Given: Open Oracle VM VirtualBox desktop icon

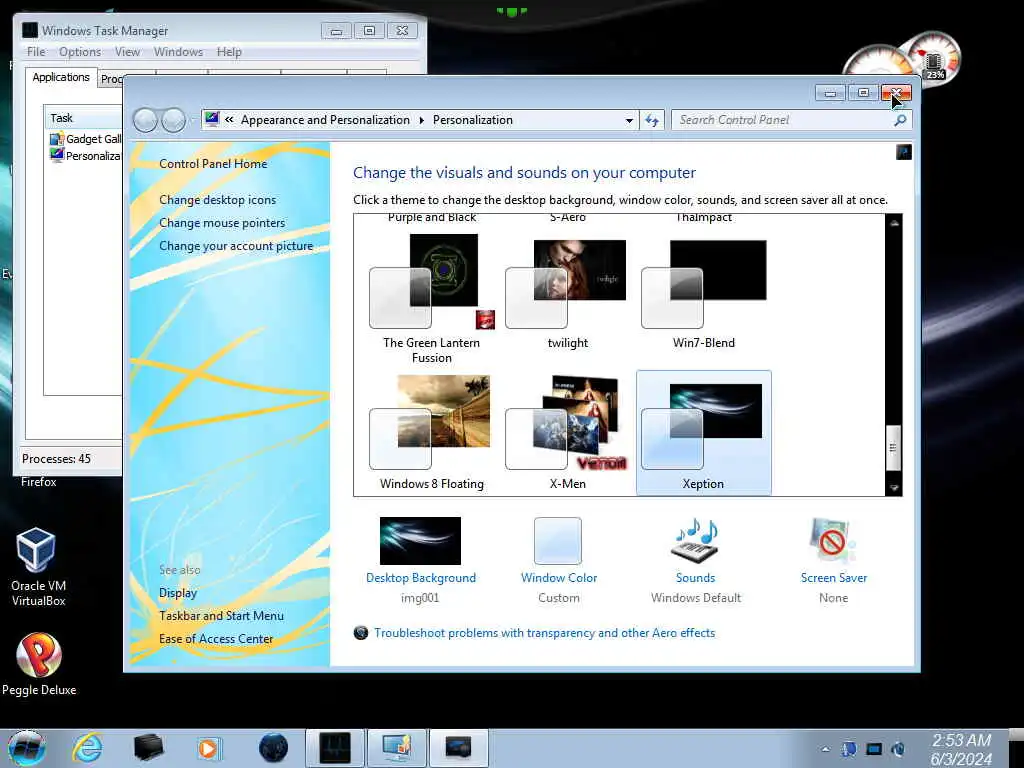Looking at the screenshot, I should [x=37, y=567].
